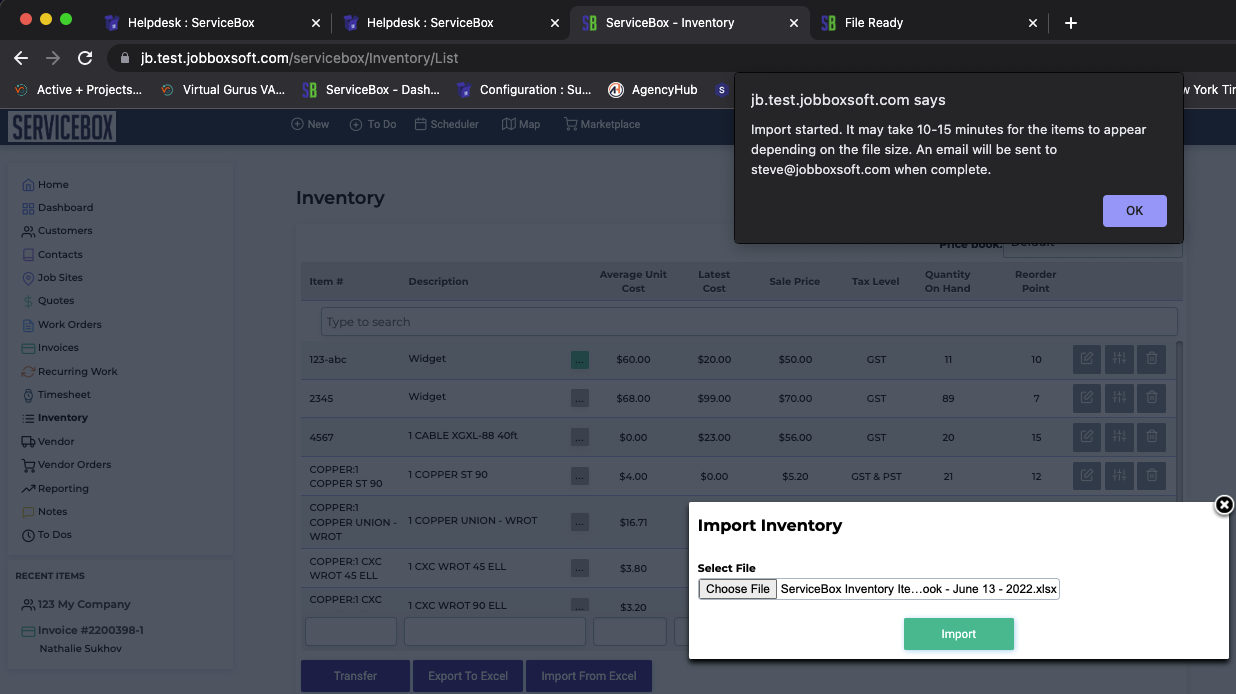Open AgencyHub bookmark

click(x=653, y=89)
